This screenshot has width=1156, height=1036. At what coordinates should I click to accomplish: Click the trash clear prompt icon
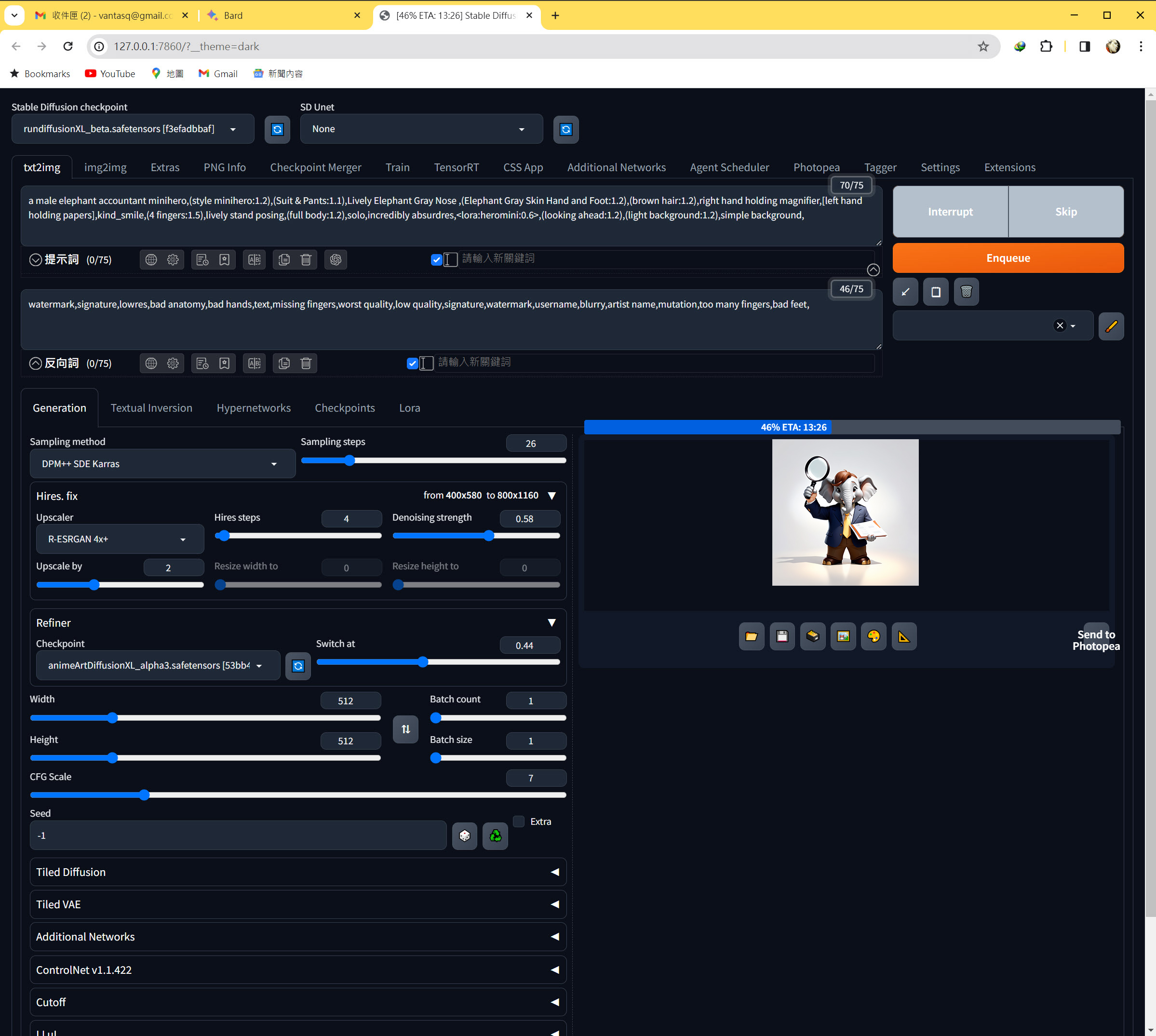[966, 292]
